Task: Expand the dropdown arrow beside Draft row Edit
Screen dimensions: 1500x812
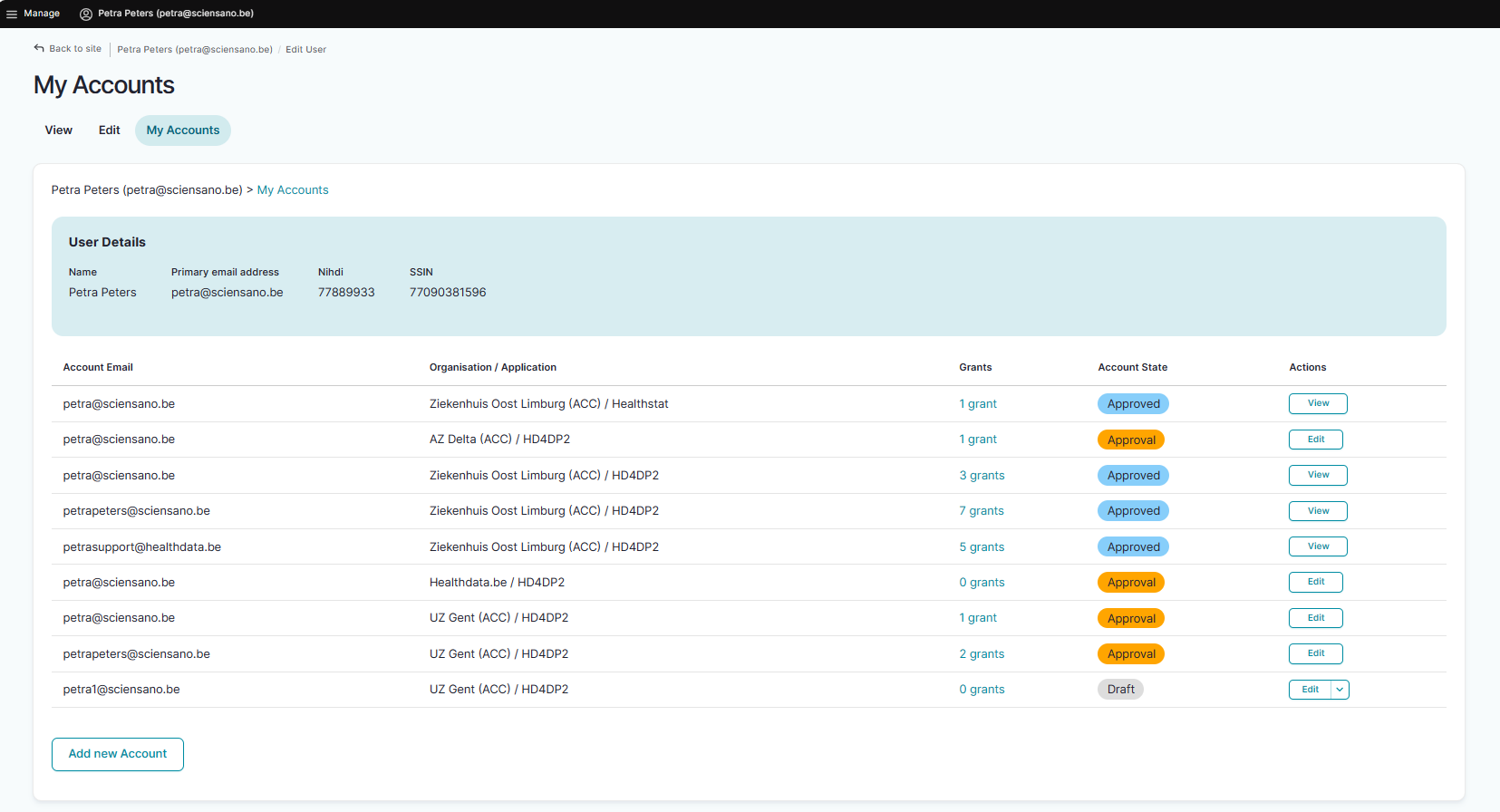Action: coord(1340,690)
